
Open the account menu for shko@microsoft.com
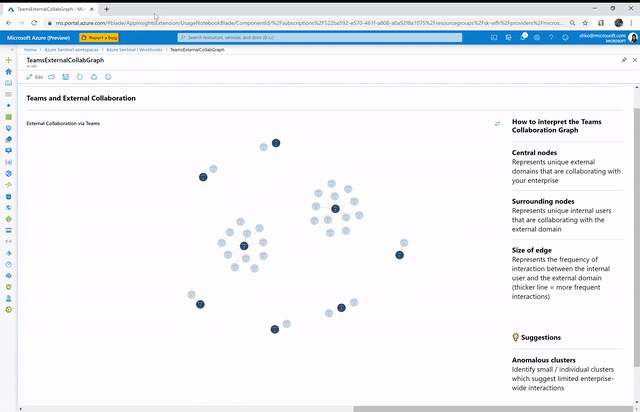607,38
